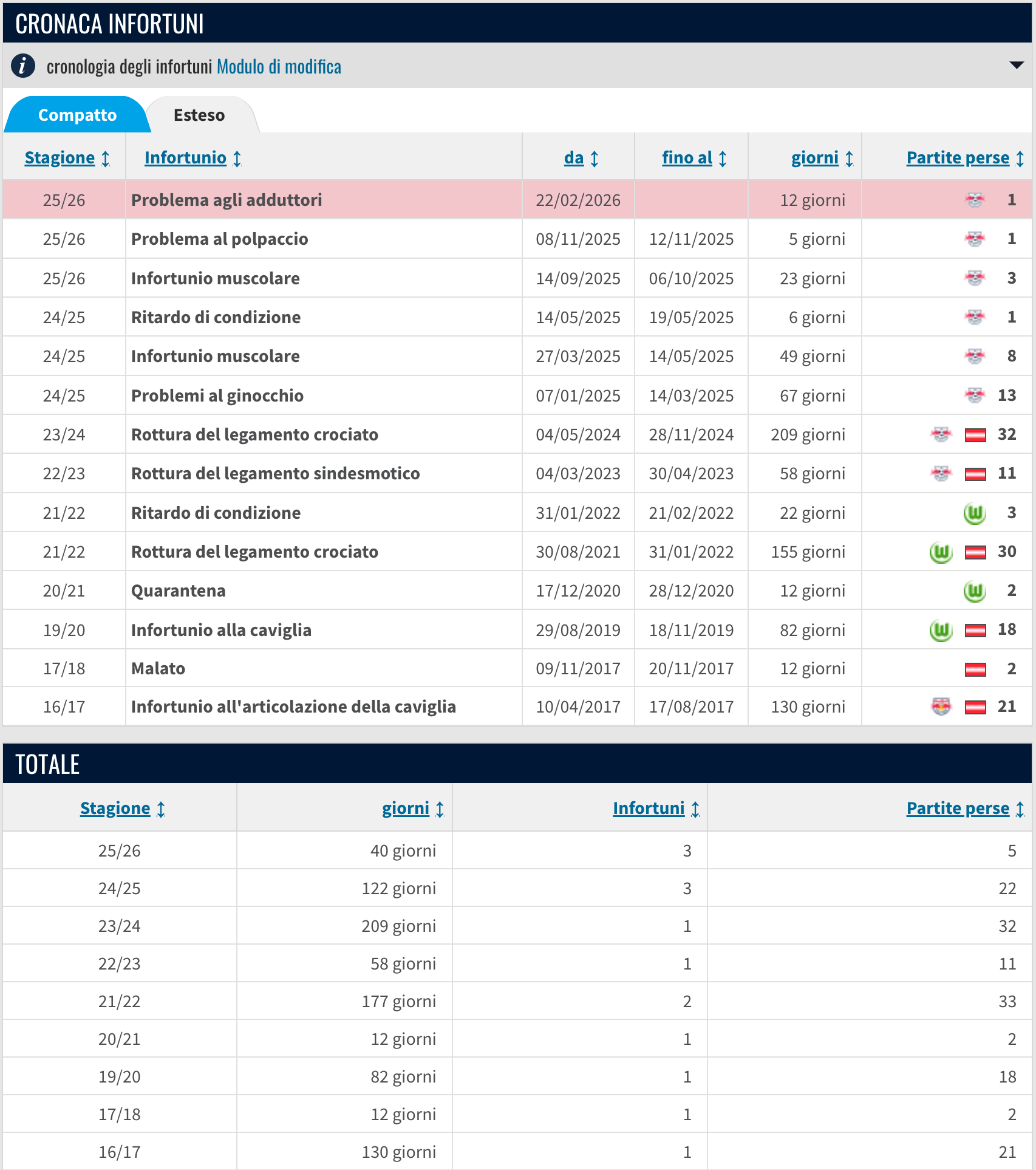Click Austria flag in Malato row

pos(975,669)
